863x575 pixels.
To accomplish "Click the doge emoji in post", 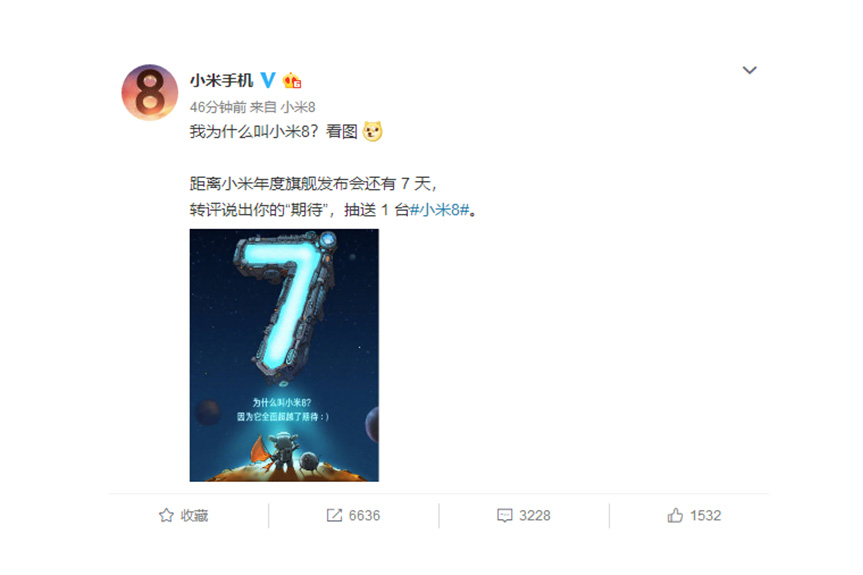I will [373, 132].
